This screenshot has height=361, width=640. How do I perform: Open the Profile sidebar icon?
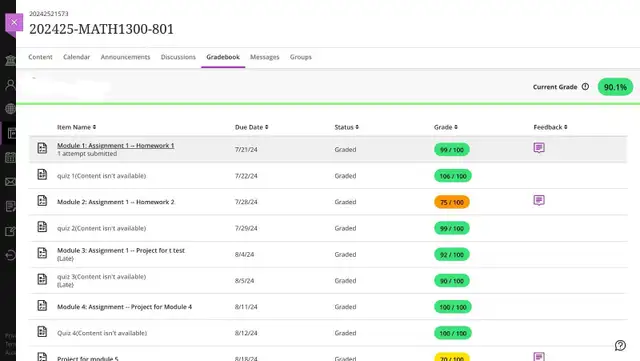point(11,85)
